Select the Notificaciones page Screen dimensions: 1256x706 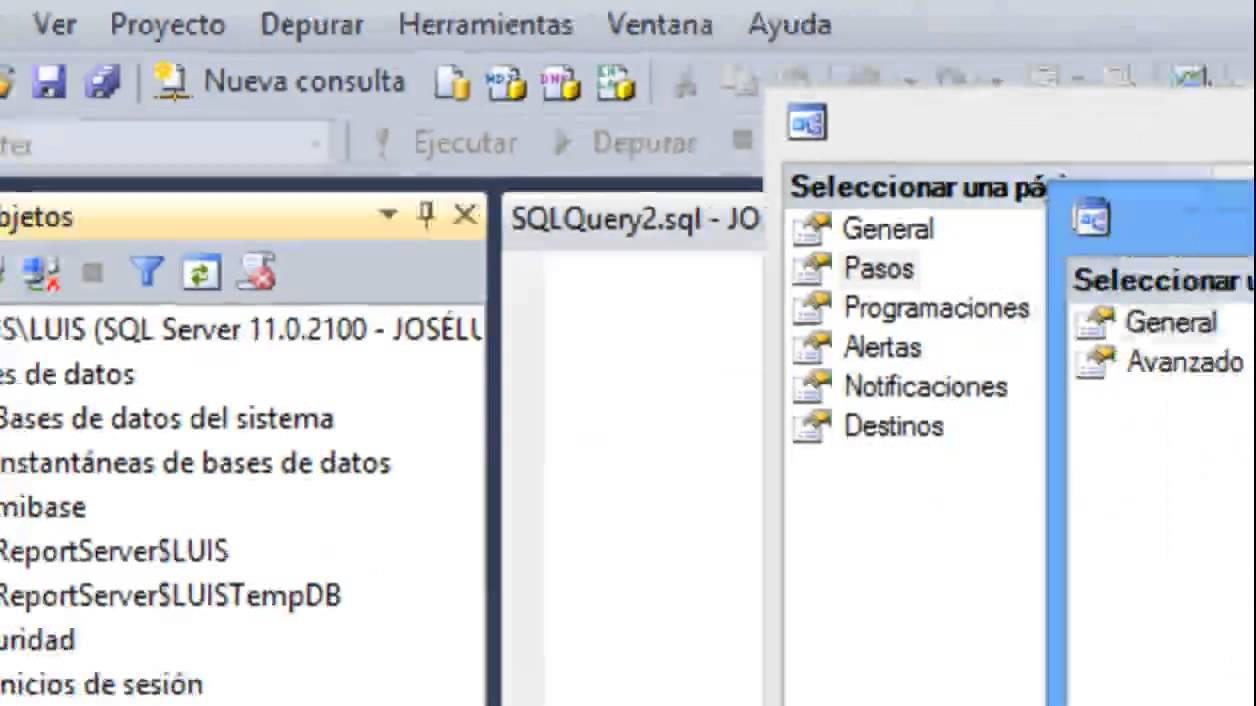[926, 386]
